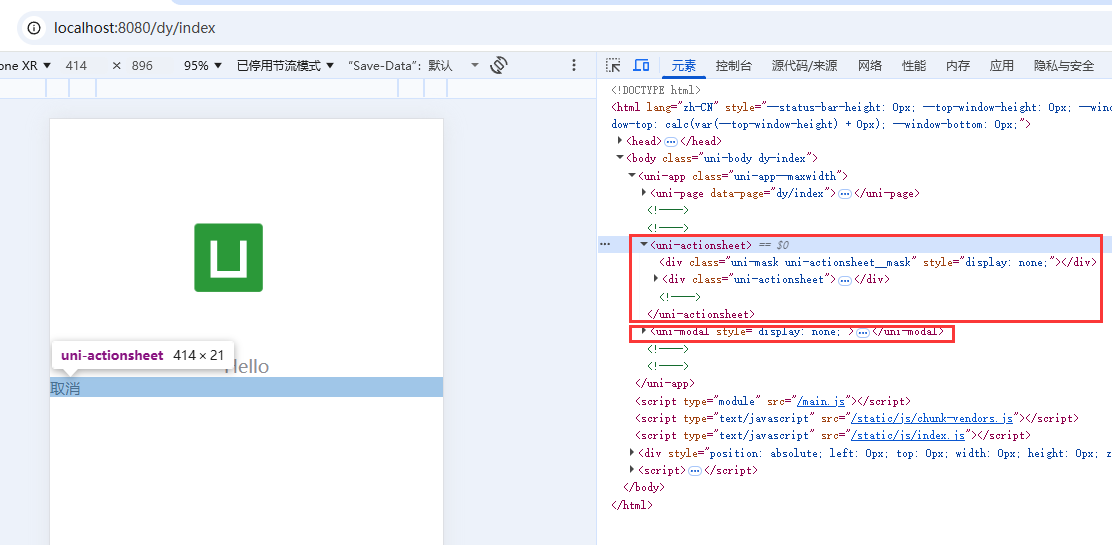Screen dimensions: 1112x545
Task: Open the /static/js/chunk-vendors.js script link
Action: (x=931, y=418)
